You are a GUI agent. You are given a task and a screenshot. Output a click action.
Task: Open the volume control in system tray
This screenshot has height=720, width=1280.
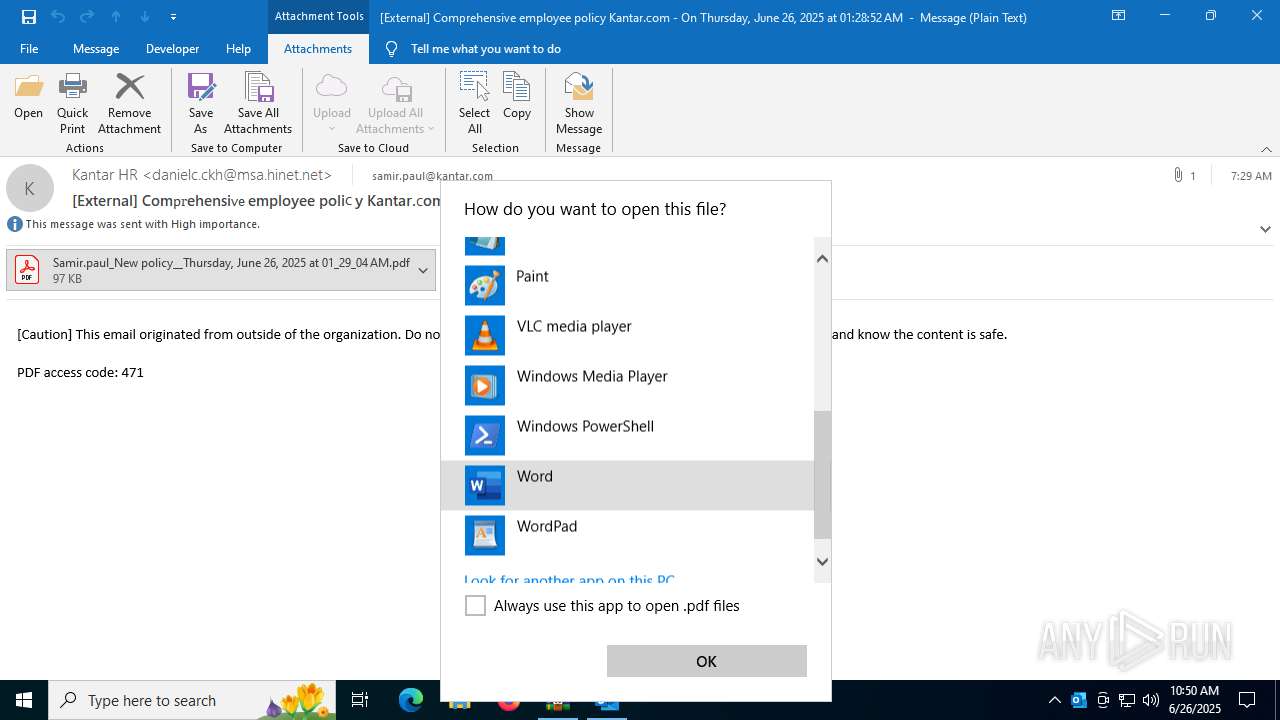point(1151,700)
